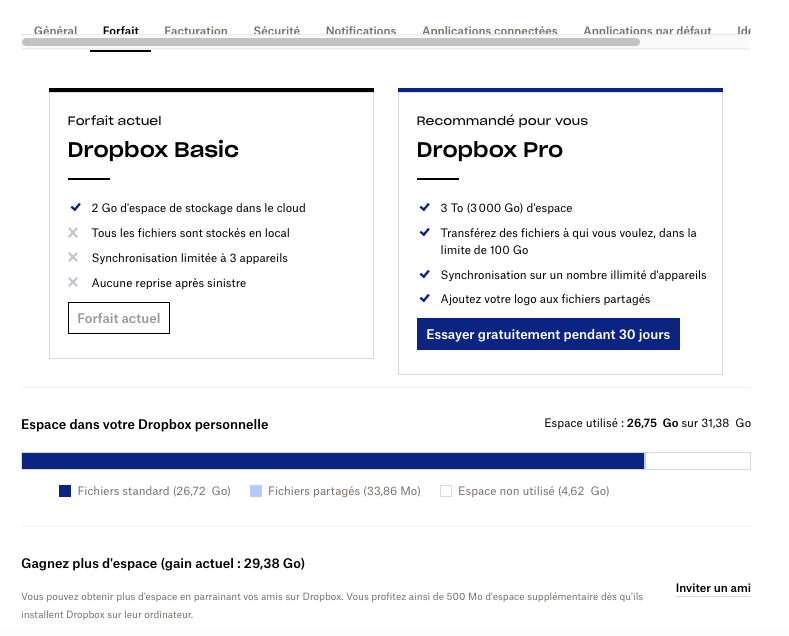Click the Synchronisation limitée à 3 appareils text
The height and width of the screenshot is (636, 789).
(x=190, y=258)
